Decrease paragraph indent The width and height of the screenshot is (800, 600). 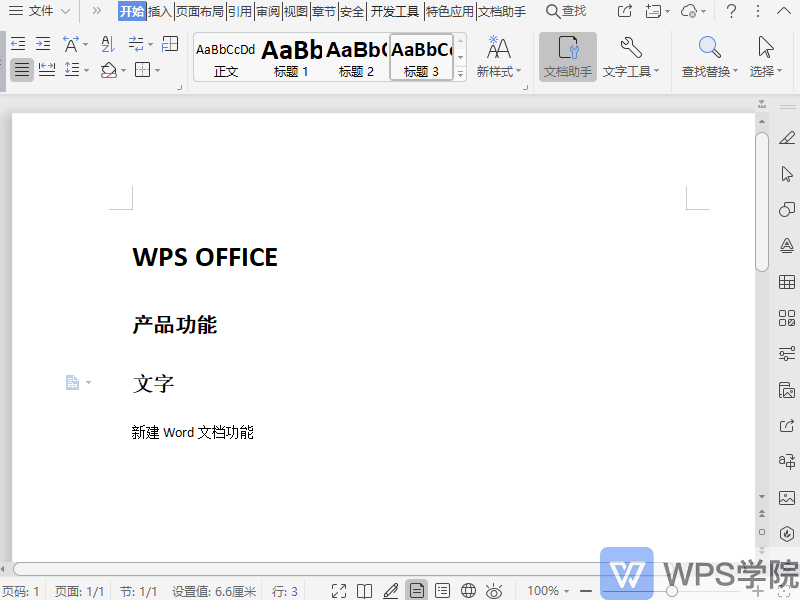pyautogui.click(x=18, y=44)
